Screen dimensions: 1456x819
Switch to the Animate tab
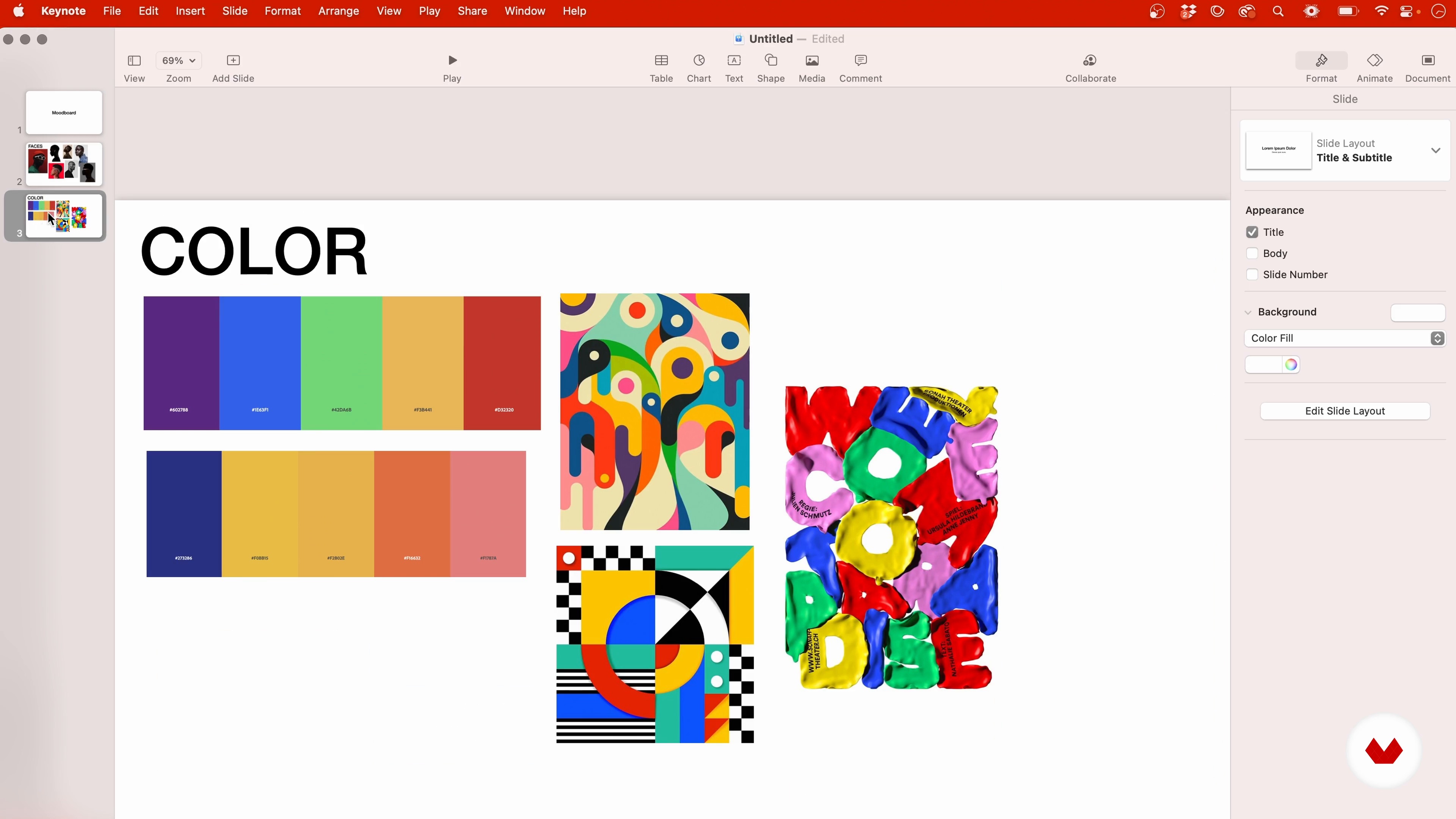[1374, 68]
